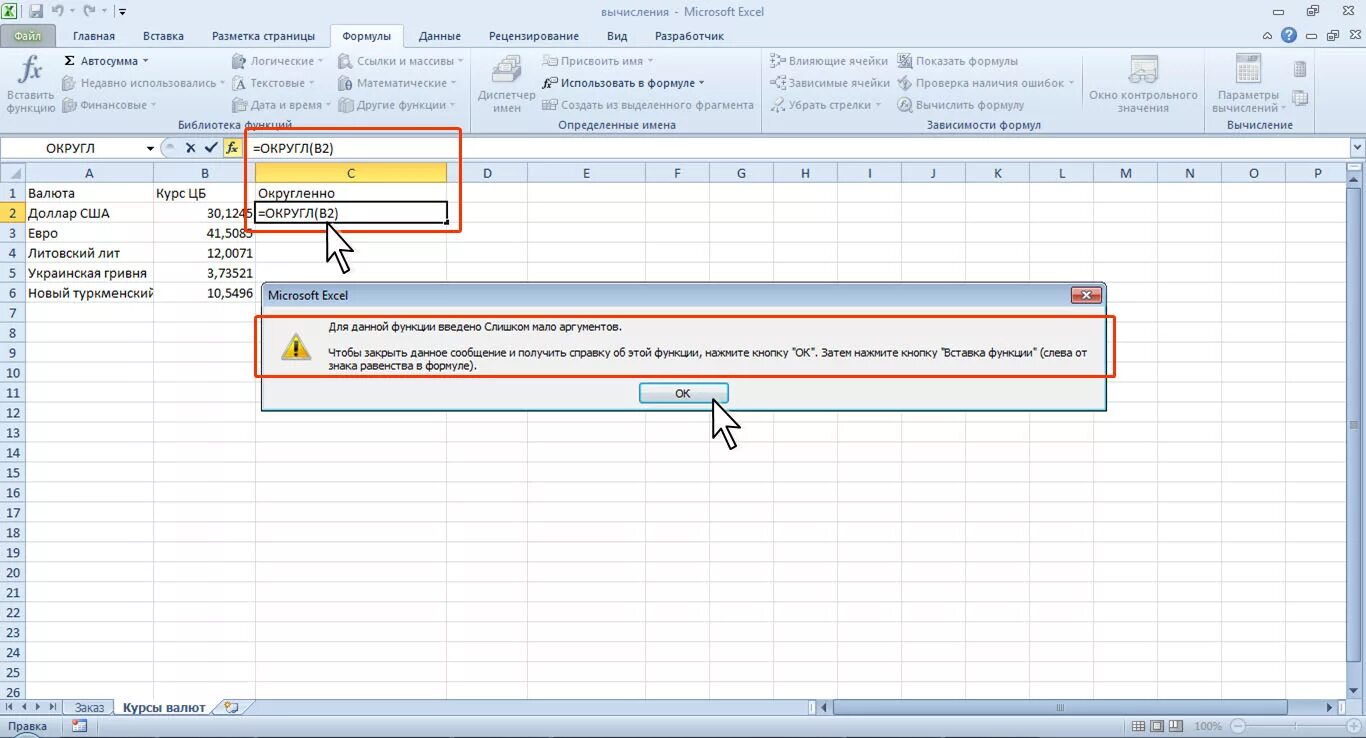This screenshot has width=1366, height=738.
Task: Open Logical functions list
Action: 278,61
